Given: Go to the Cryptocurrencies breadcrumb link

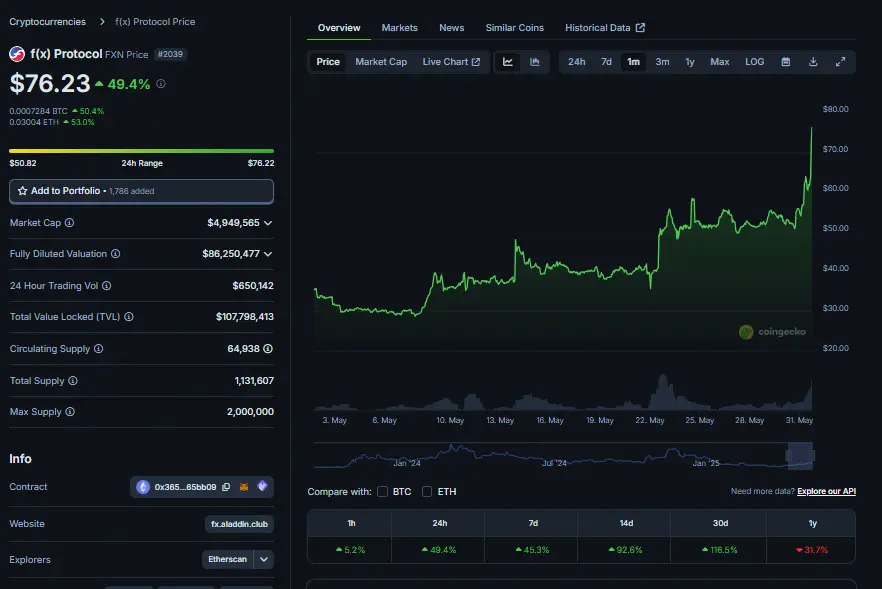Looking at the screenshot, I should coord(47,21).
